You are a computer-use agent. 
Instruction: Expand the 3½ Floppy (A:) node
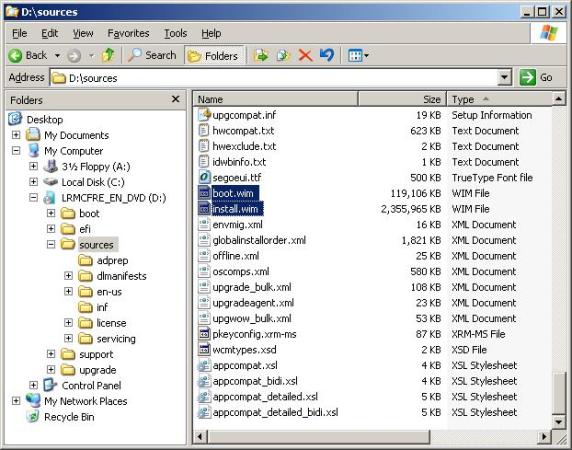(33, 166)
